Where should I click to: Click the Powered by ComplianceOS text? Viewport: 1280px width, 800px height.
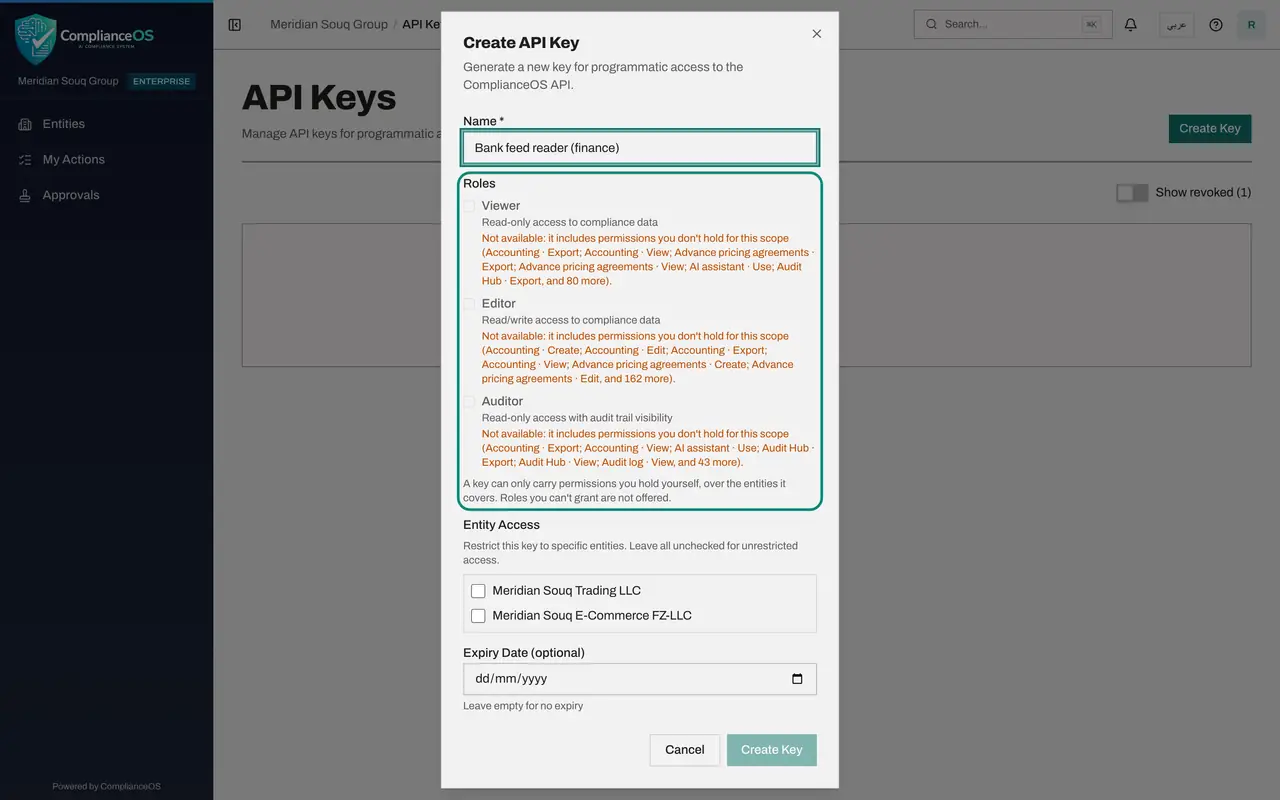pyautogui.click(x=106, y=787)
